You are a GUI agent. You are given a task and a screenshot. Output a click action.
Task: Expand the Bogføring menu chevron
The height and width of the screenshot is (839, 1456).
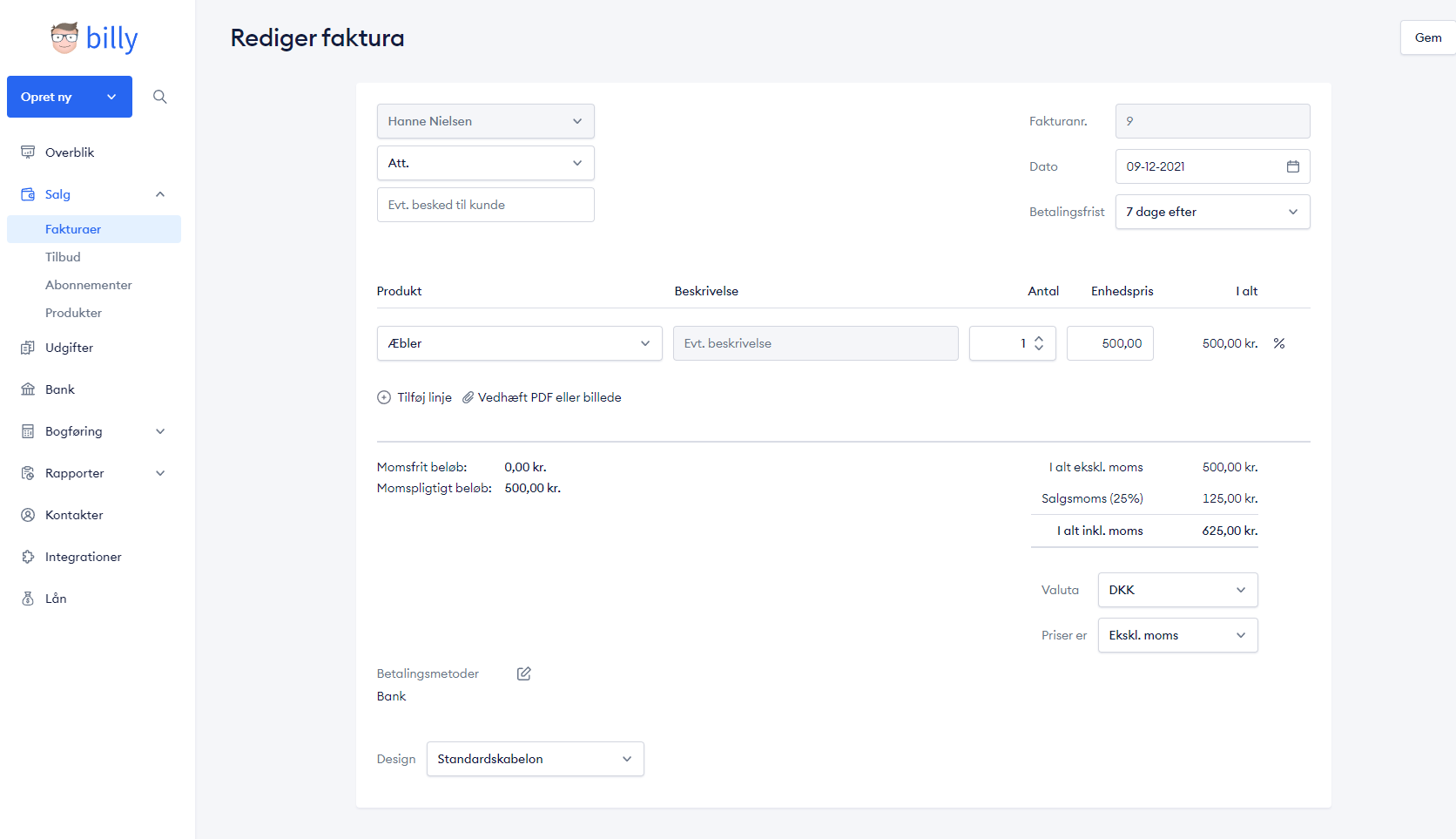pyautogui.click(x=160, y=431)
